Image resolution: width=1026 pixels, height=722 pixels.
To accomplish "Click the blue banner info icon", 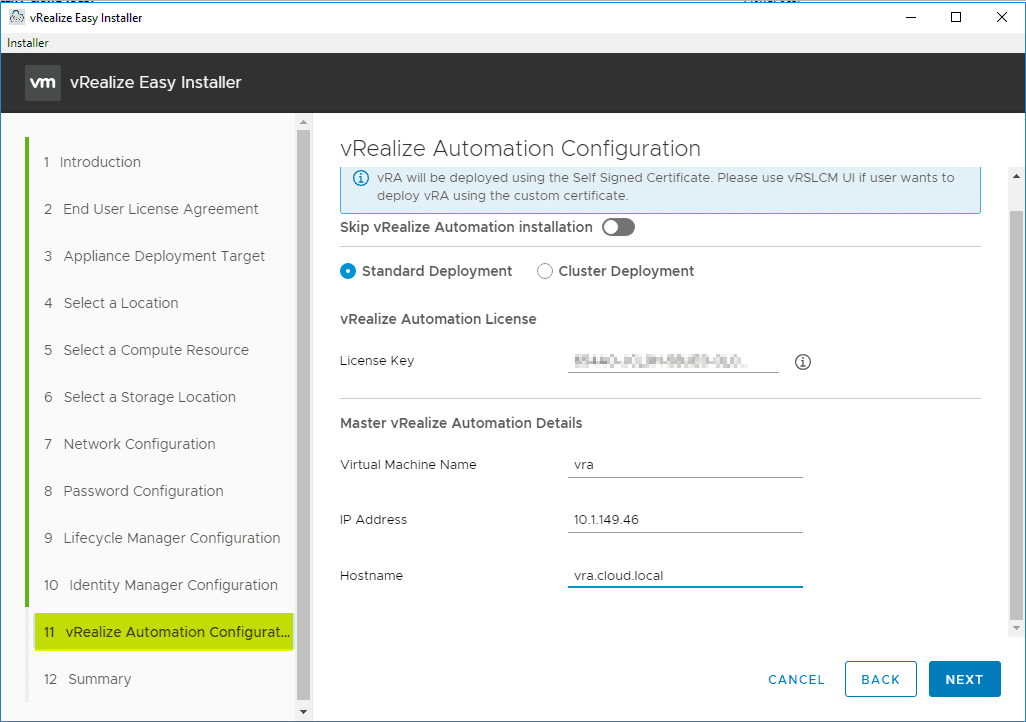I will pos(361,178).
